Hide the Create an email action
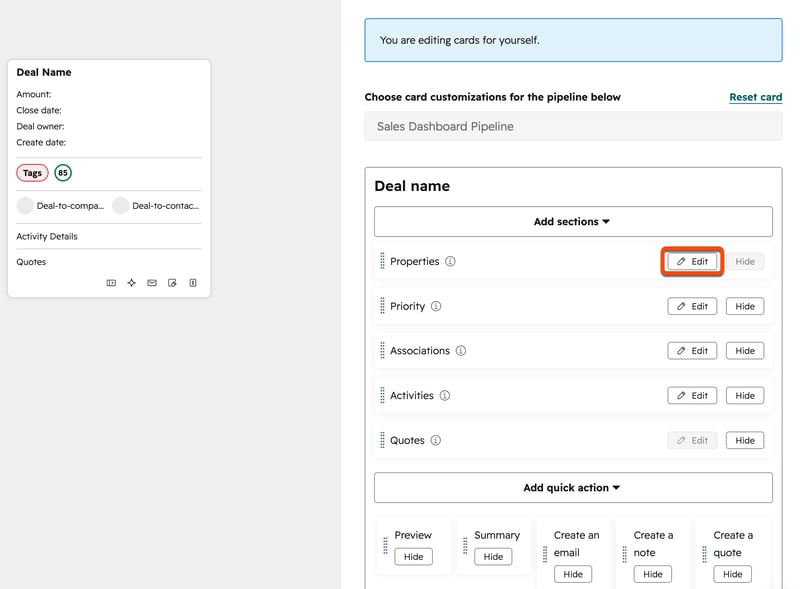The width and height of the screenshot is (800, 589). [x=573, y=574]
